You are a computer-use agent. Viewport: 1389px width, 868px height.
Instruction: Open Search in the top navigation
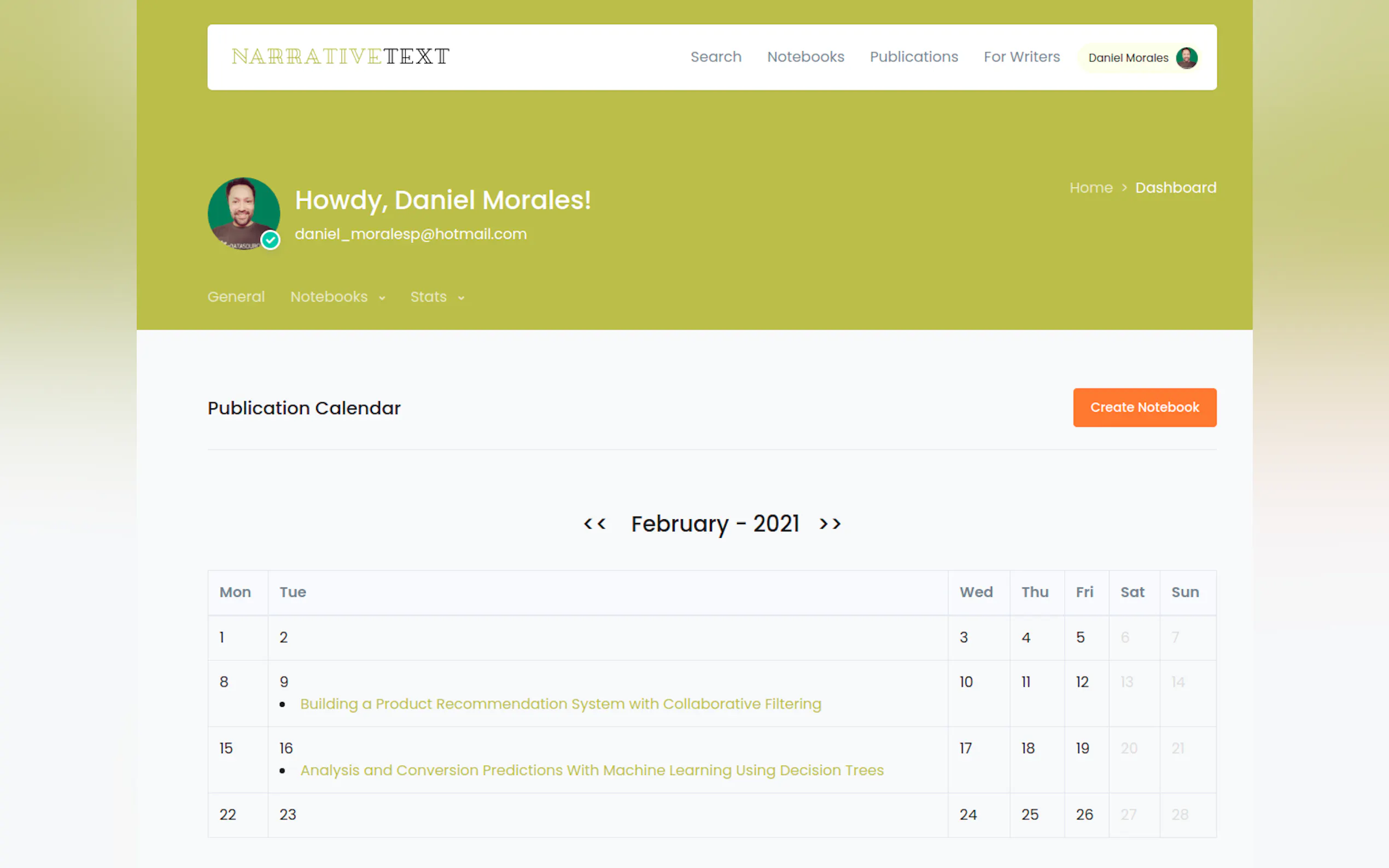[x=715, y=57]
